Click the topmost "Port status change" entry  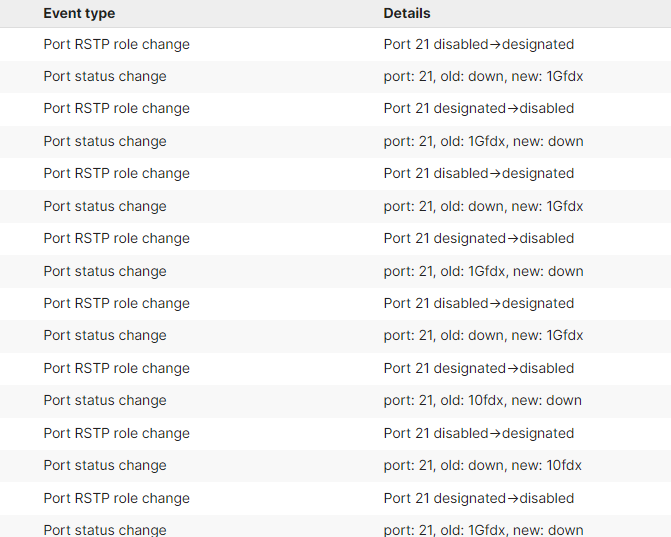pyautogui.click(x=105, y=76)
